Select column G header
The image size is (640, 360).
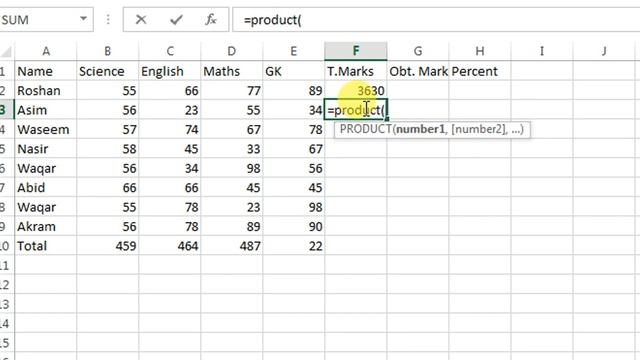[418, 51]
